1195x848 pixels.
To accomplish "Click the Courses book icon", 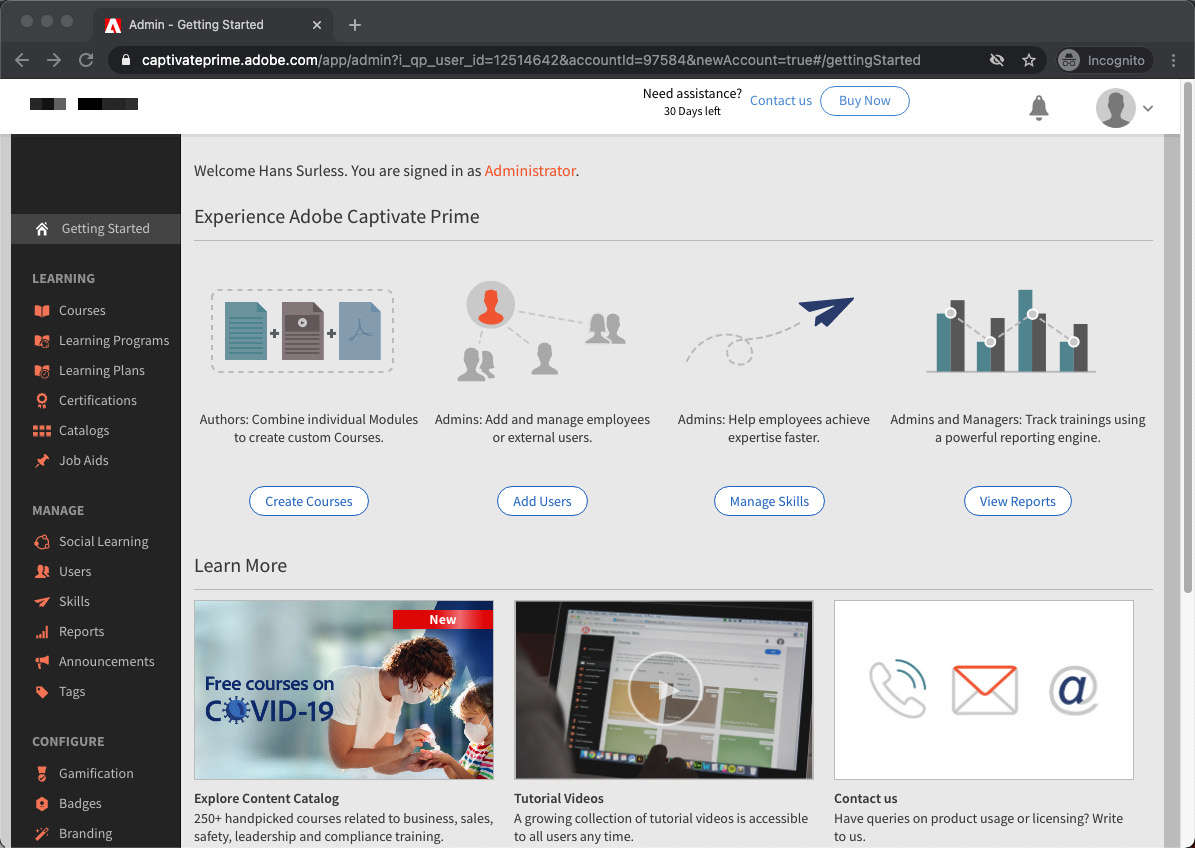I will point(42,311).
